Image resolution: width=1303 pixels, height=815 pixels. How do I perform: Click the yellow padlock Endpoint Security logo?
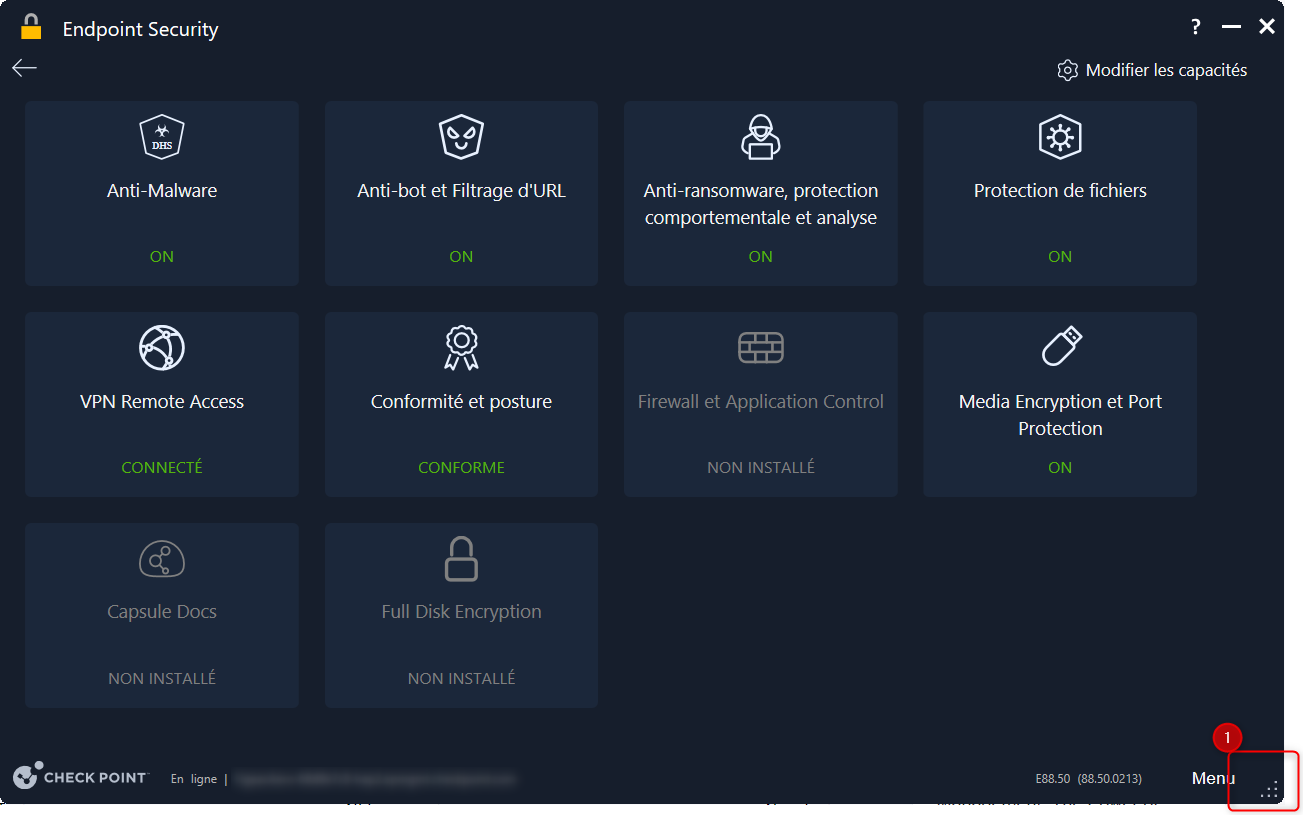click(x=31, y=27)
